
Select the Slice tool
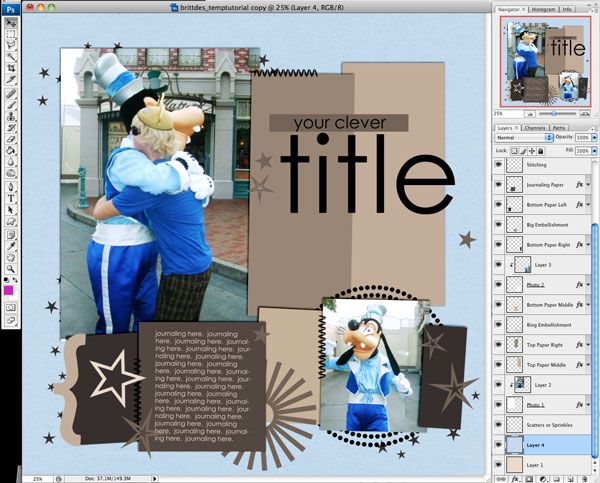click(x=11, y=80)
